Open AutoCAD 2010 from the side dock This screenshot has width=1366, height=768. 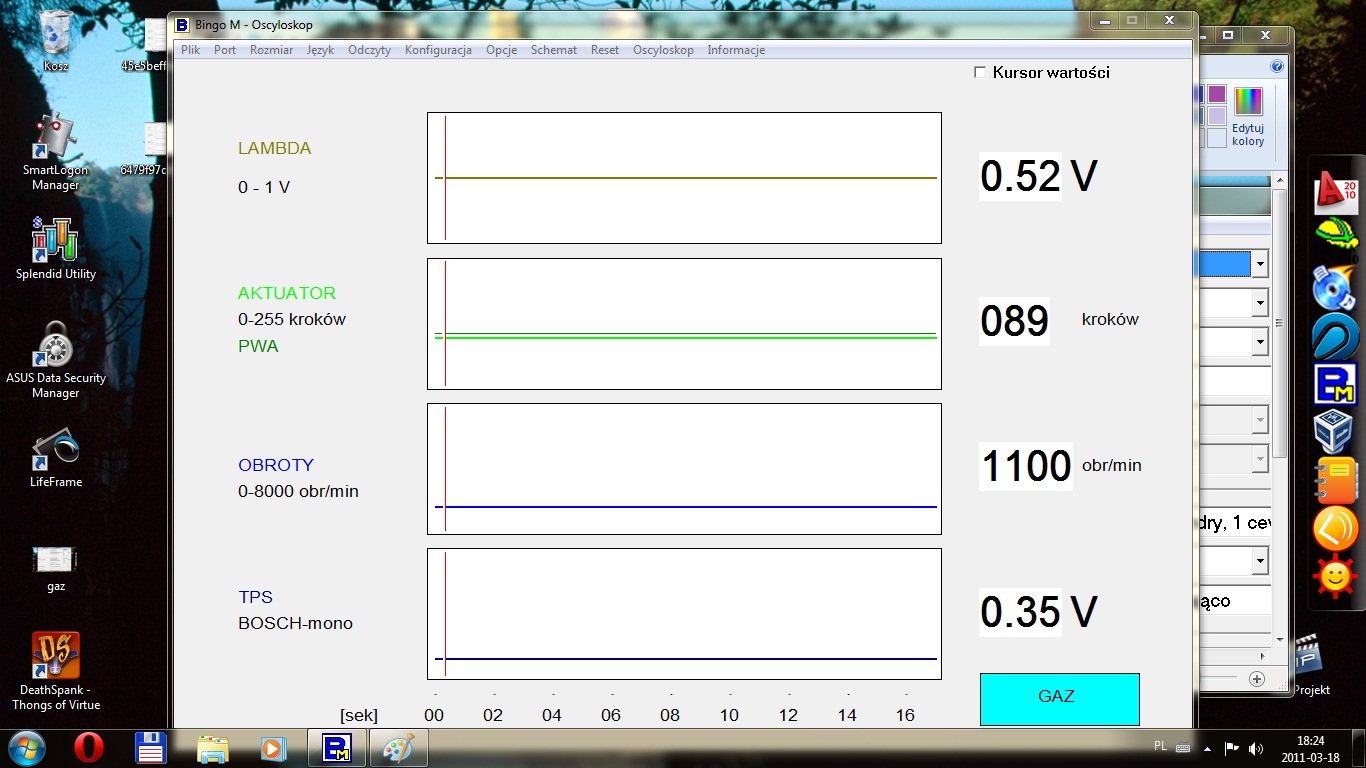[1335, 193]
